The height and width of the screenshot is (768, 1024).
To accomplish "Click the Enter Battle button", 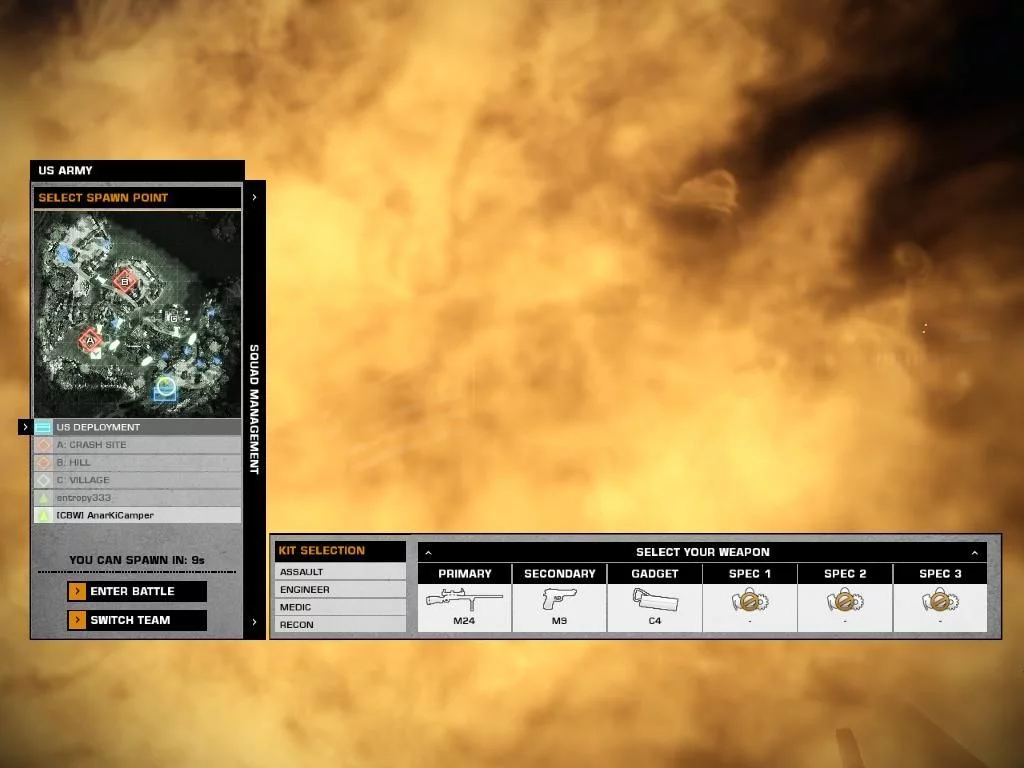I will [x=137, y=592].
